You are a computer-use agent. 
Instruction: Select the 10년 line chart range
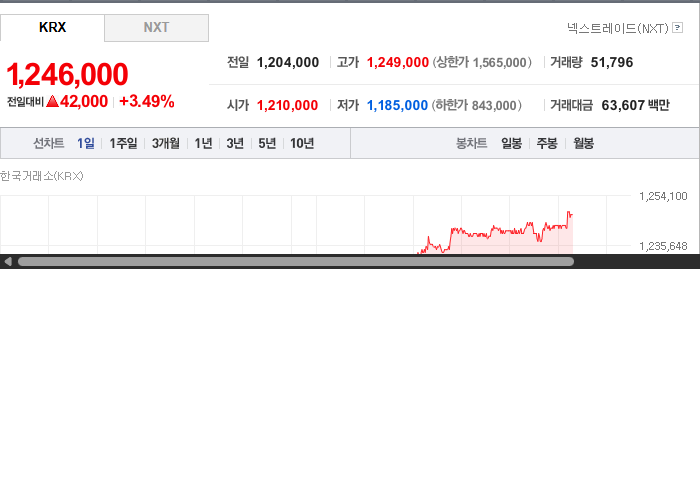coord(302,143)
